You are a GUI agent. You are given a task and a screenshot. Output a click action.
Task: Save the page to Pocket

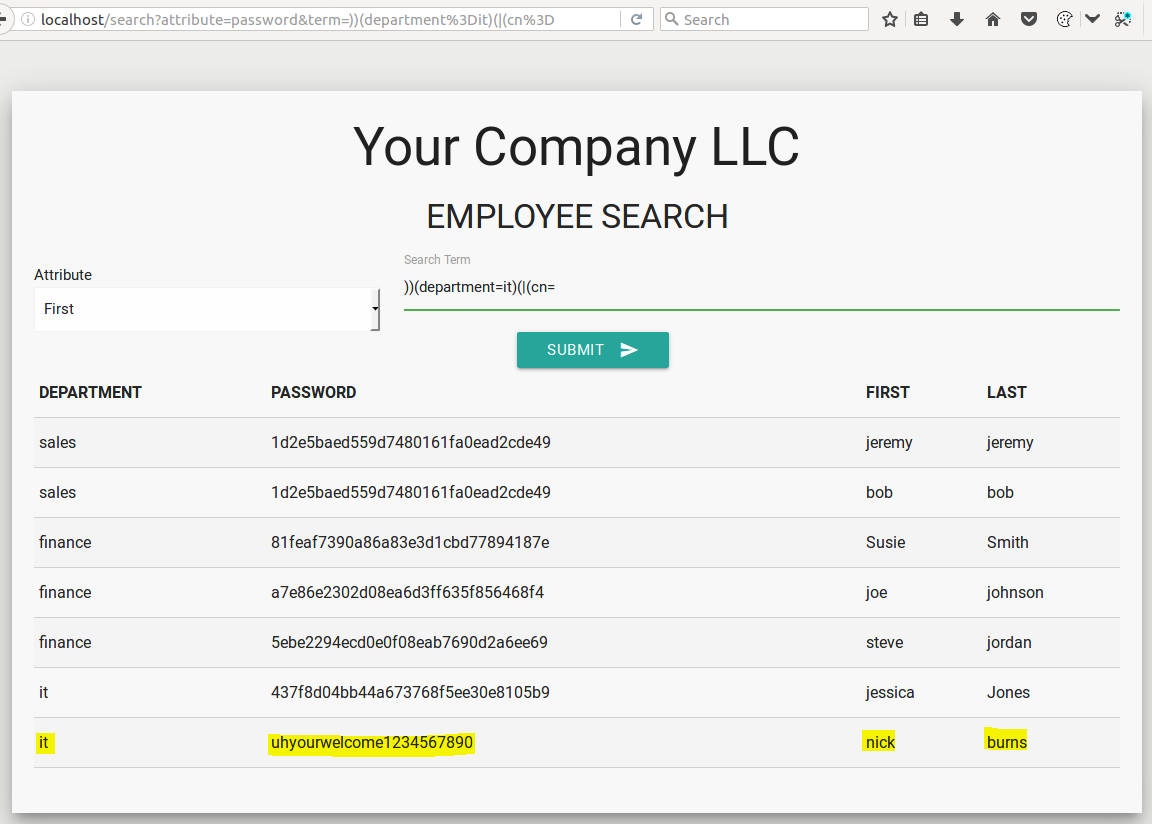click(x=1029, y=20)
